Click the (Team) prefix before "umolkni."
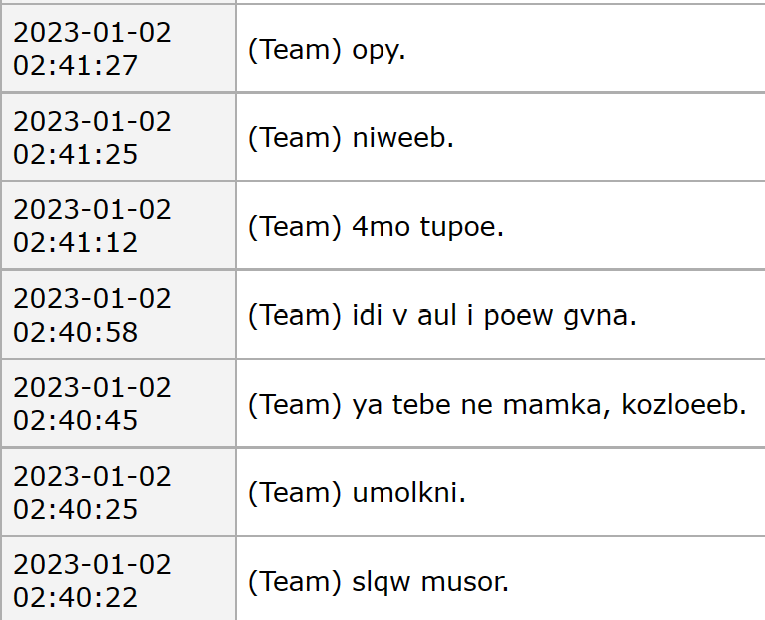 tap(296, 493)
